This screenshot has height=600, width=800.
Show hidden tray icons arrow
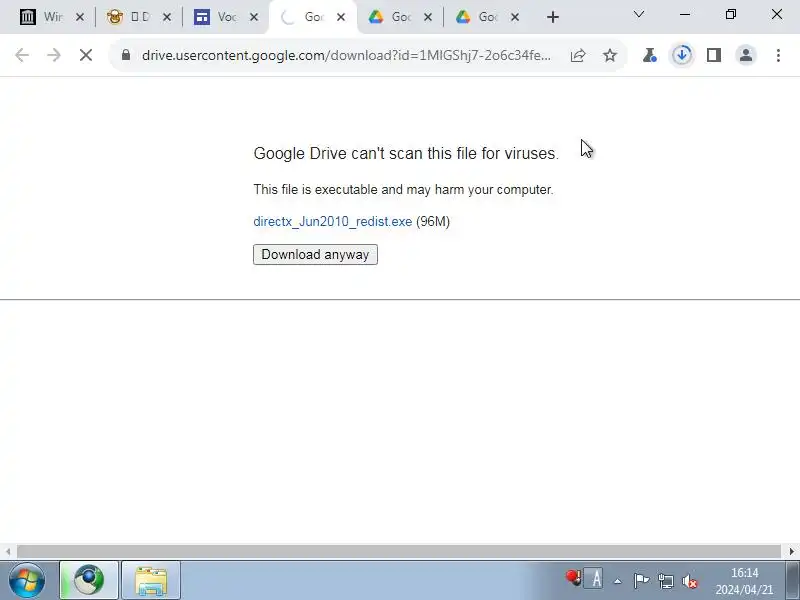pyautogui.click(x=618, y=581)
